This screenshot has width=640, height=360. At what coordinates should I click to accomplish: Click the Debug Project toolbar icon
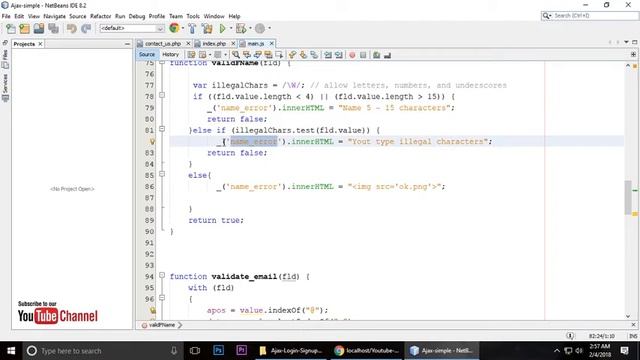241,28
